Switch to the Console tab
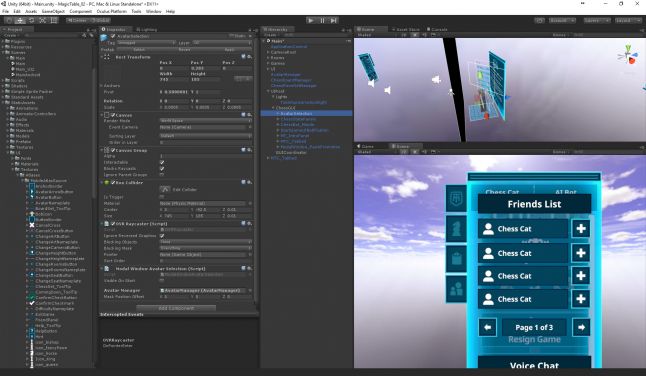Screen dimensions: 646x376 coord(437,30)
